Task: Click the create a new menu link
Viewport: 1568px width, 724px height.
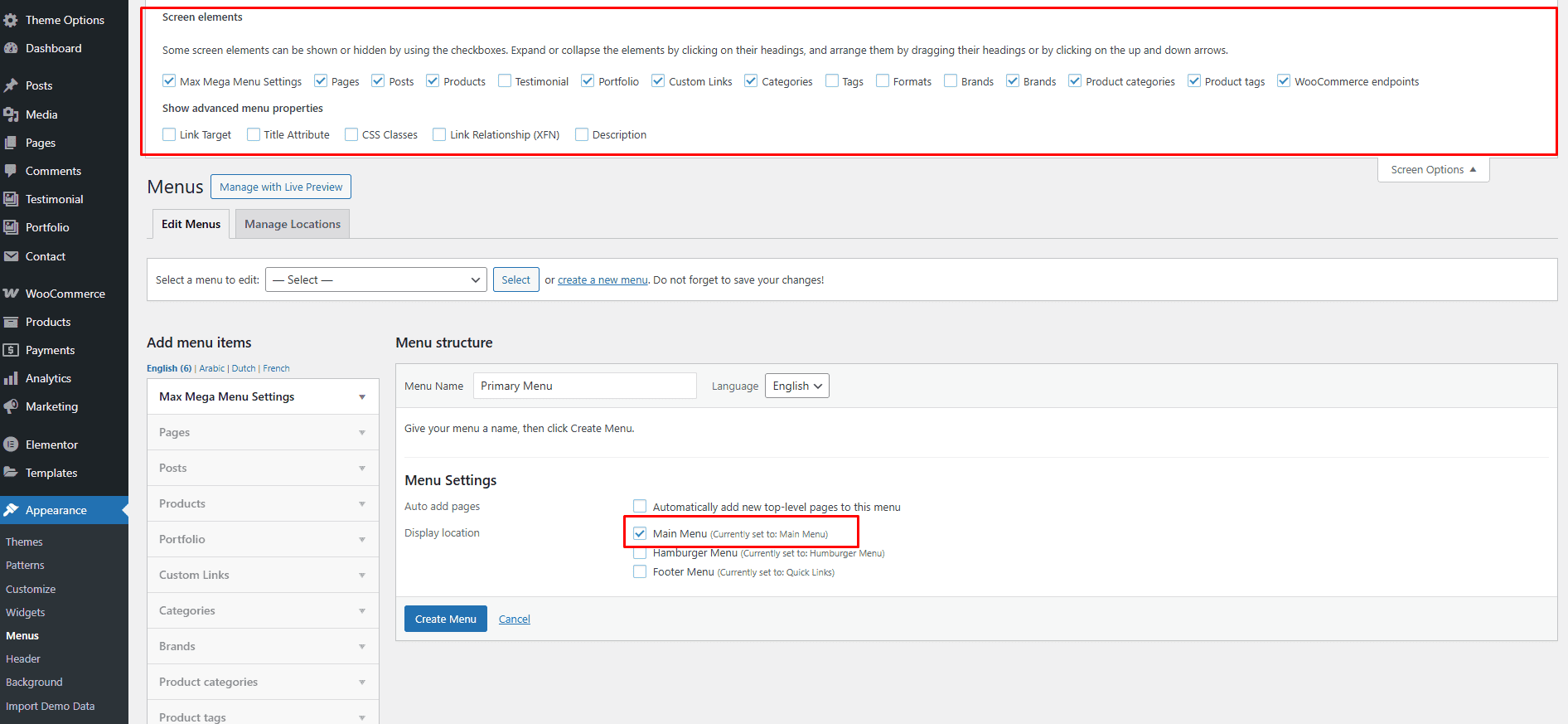Action: click(x=603, y=280)
